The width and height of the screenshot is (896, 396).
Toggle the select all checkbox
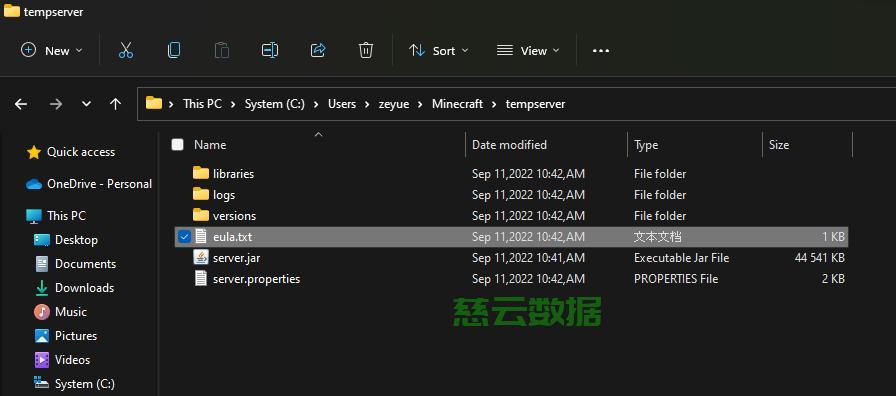178,145
